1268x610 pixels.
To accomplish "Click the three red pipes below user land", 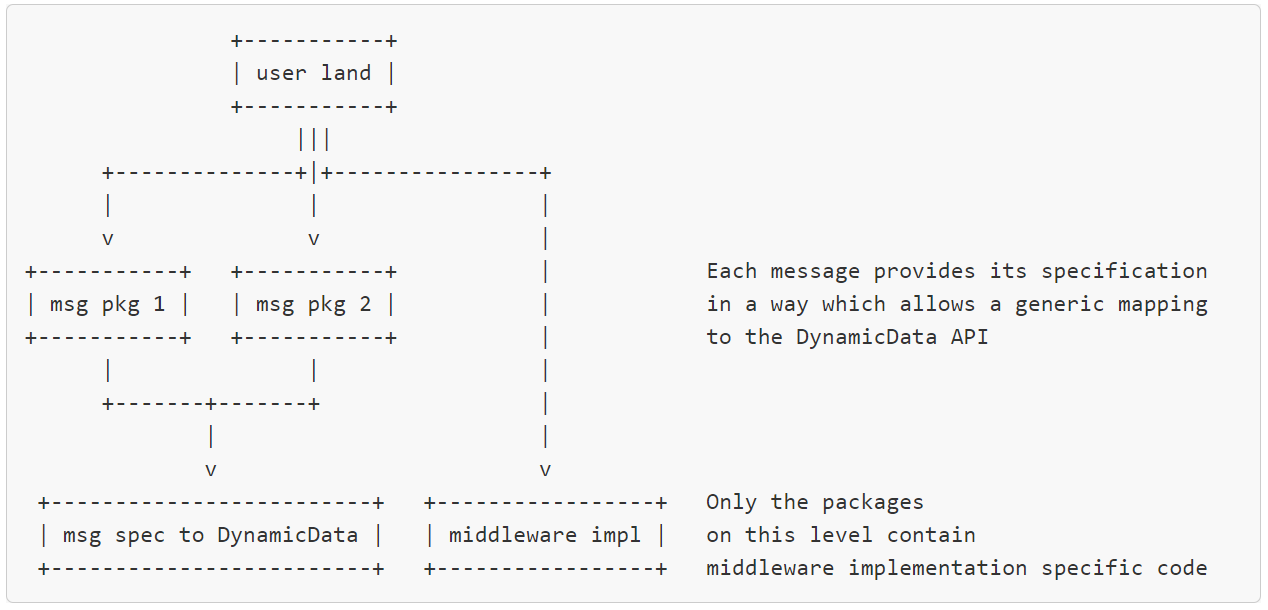I will 314,139.
